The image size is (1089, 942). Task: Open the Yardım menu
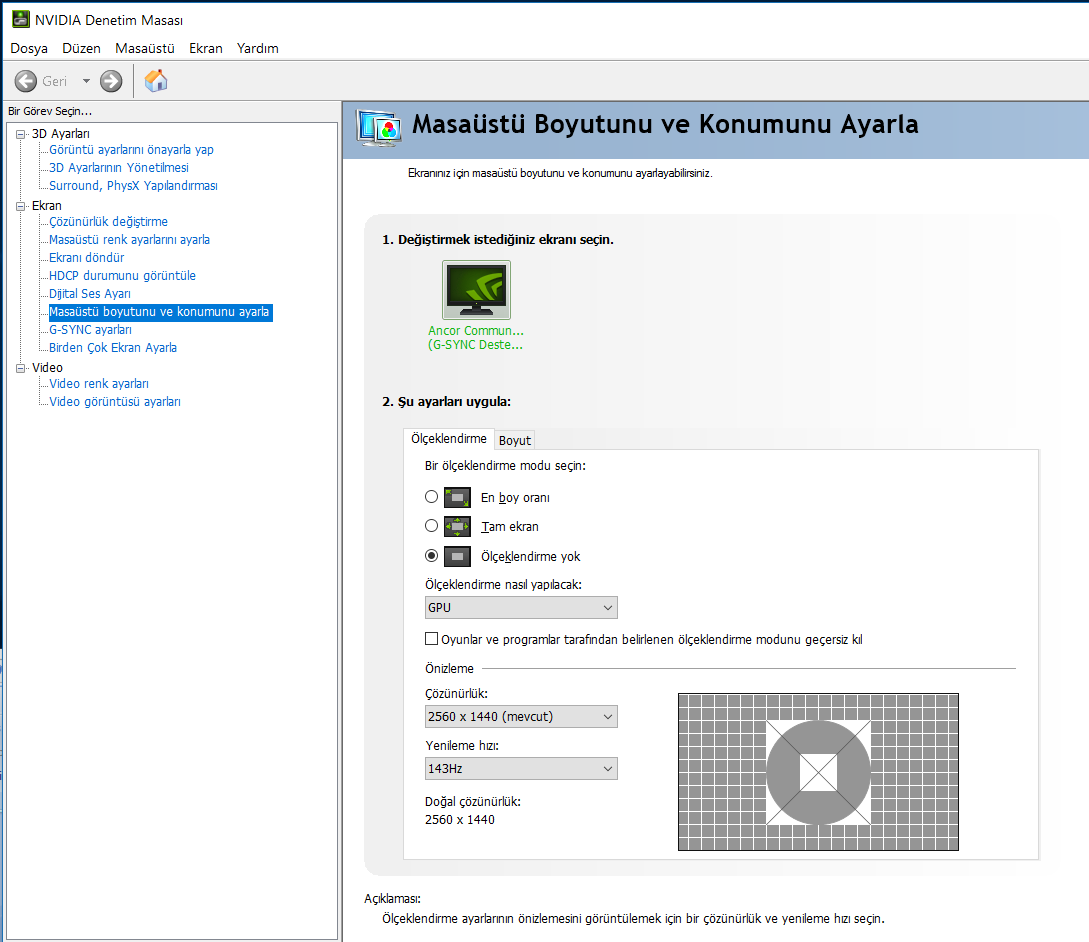[x=258, y=49]
